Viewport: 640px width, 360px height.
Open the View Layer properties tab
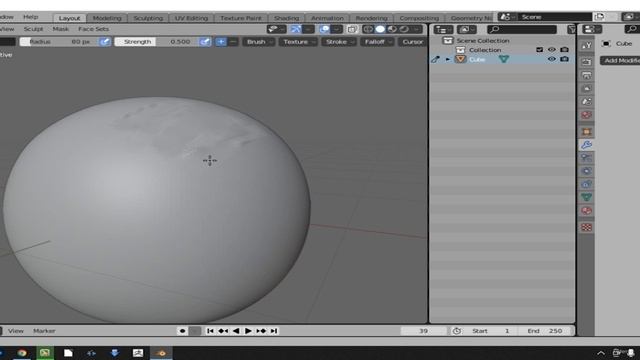(587, 88)
